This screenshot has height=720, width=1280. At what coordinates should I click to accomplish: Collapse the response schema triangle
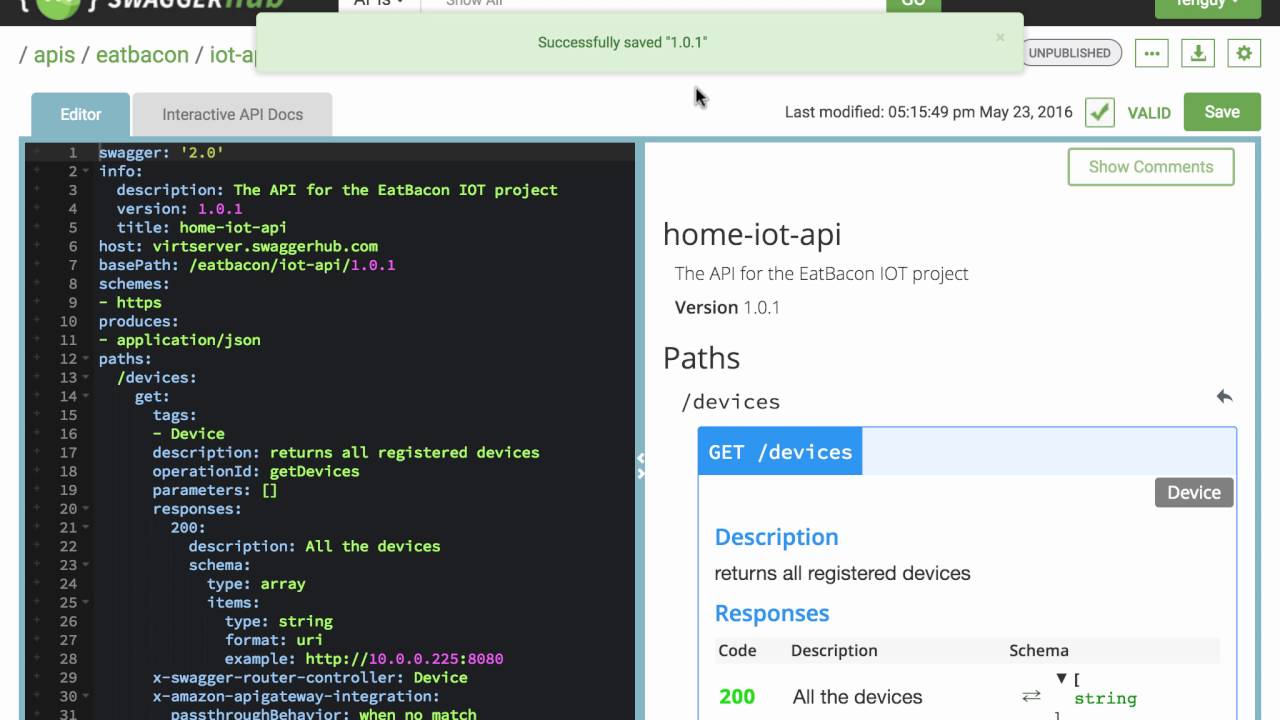(1061, 679)
